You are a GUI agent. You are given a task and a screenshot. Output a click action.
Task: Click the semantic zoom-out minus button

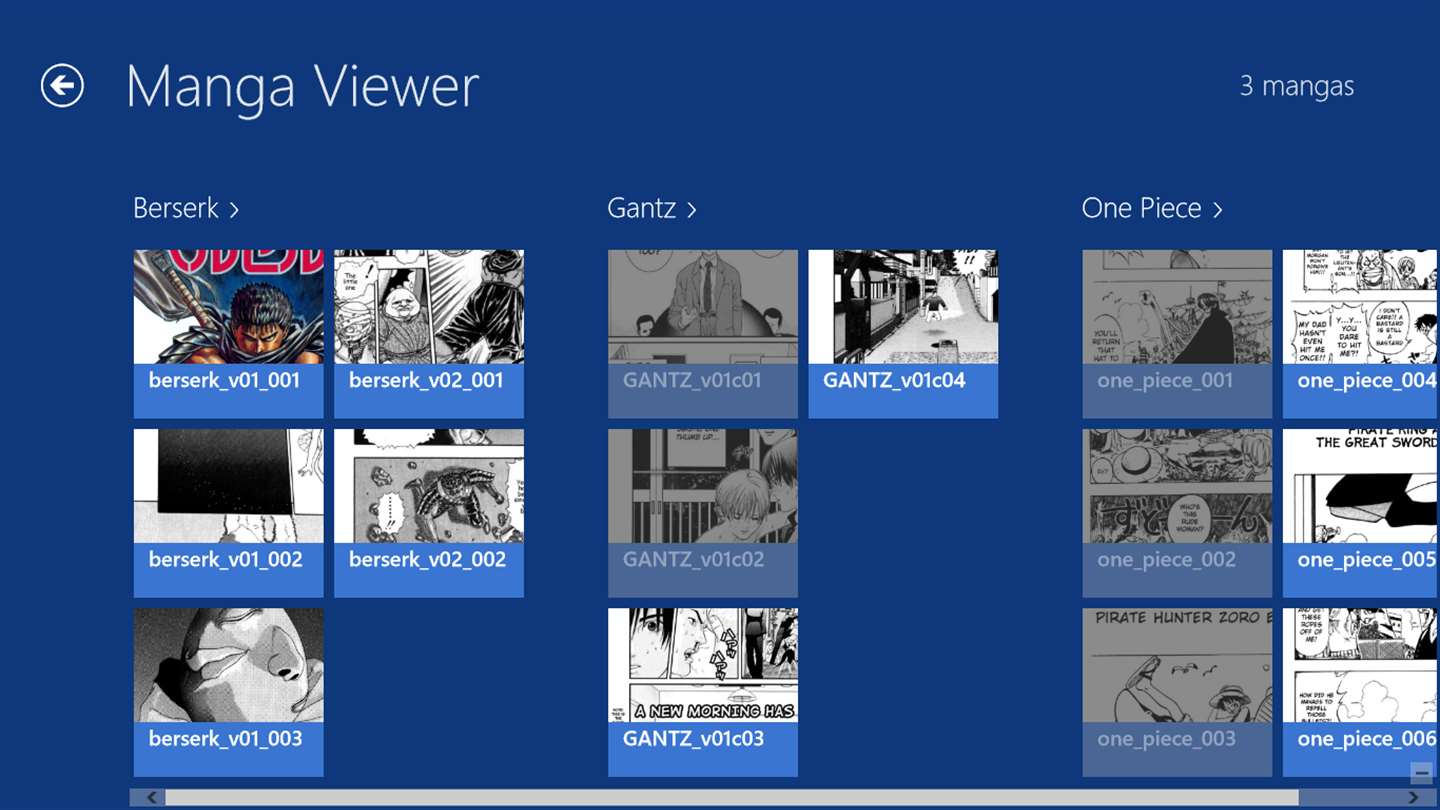point(1421,773)
